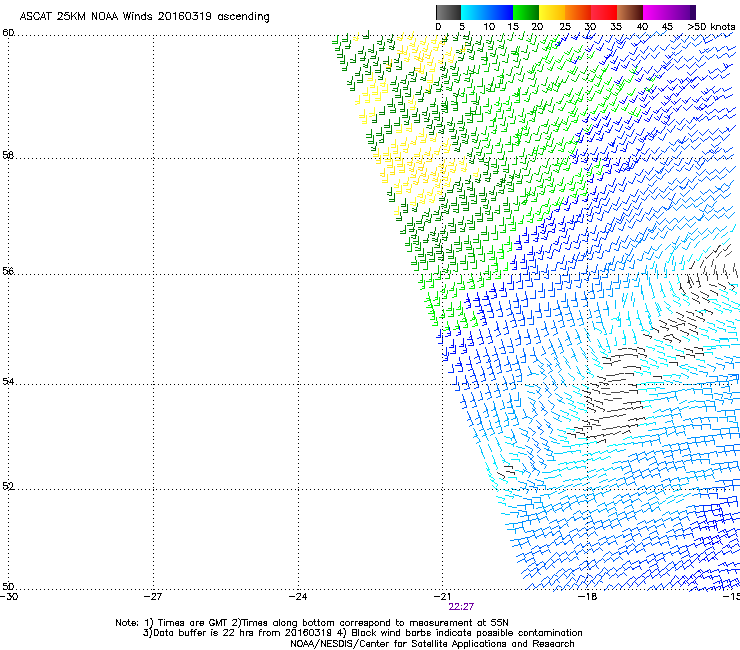740x650 pixels.
Task: Click the '>50 knots' legend label
Action: click(x=711, y=27)
